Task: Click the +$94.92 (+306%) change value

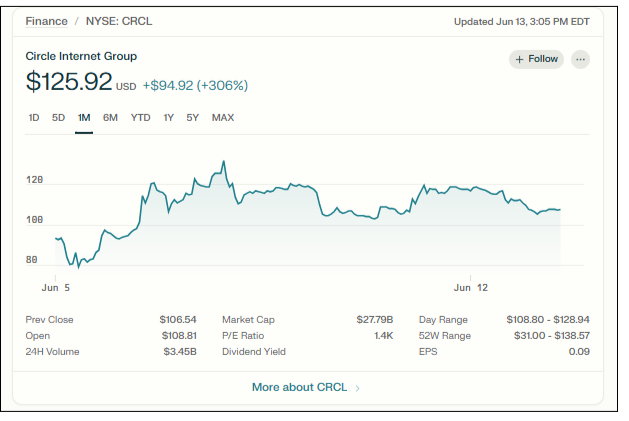Action: [x=195, y=85]
